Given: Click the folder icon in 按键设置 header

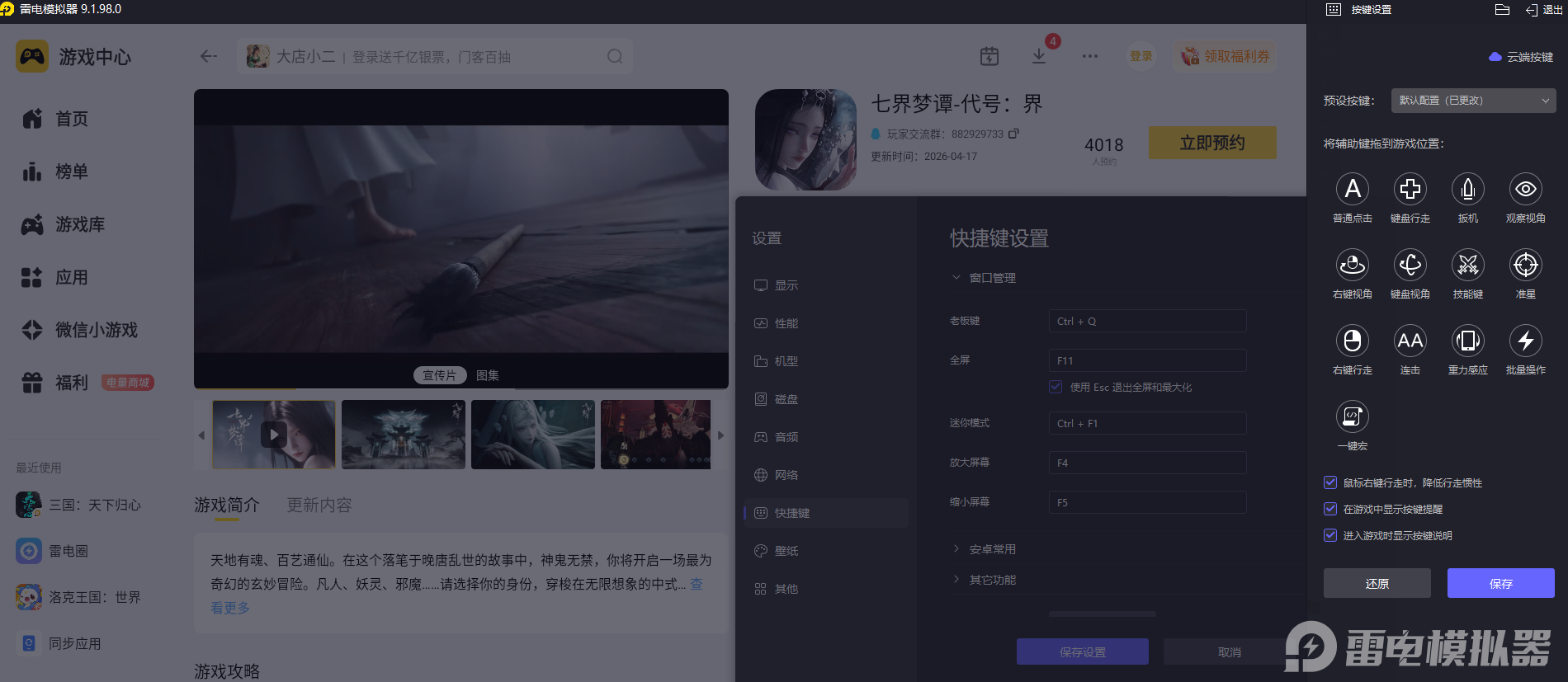Looking at the screenshot, I should pyautogui.click(x=1502, y=10).
